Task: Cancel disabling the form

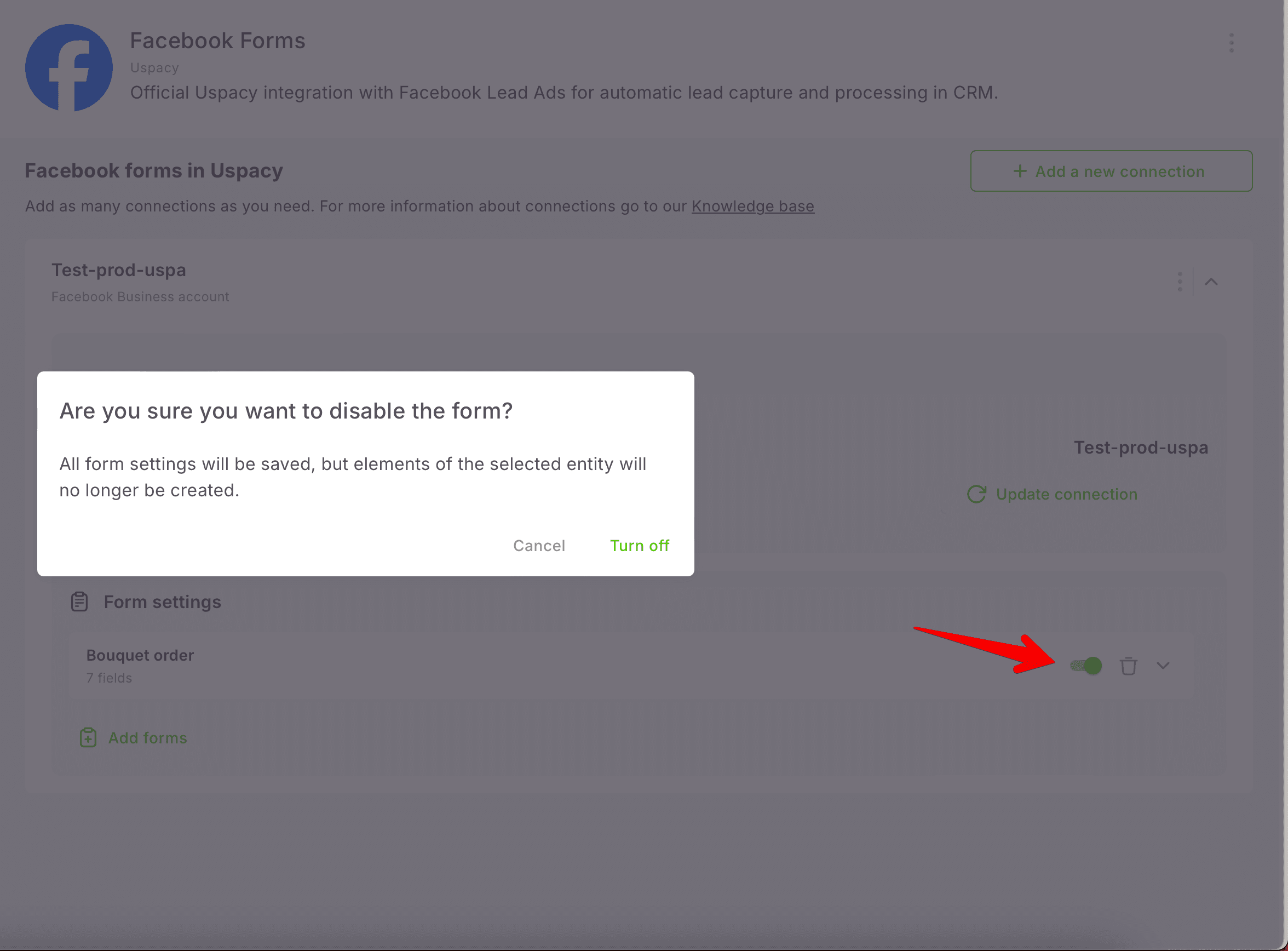Action: click(x=539, y=546)
